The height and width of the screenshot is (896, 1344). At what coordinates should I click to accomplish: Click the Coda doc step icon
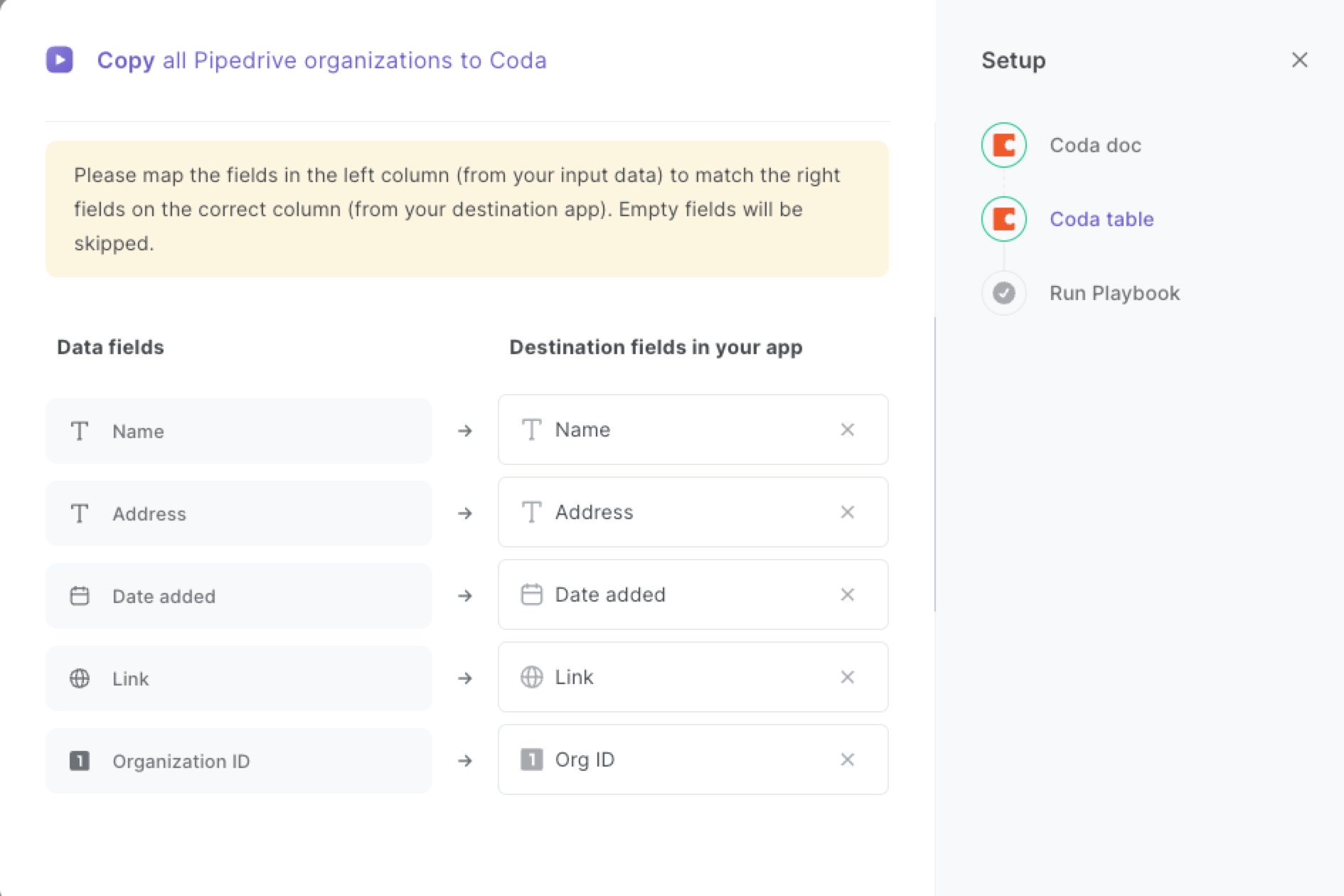tap(1003, 145)
